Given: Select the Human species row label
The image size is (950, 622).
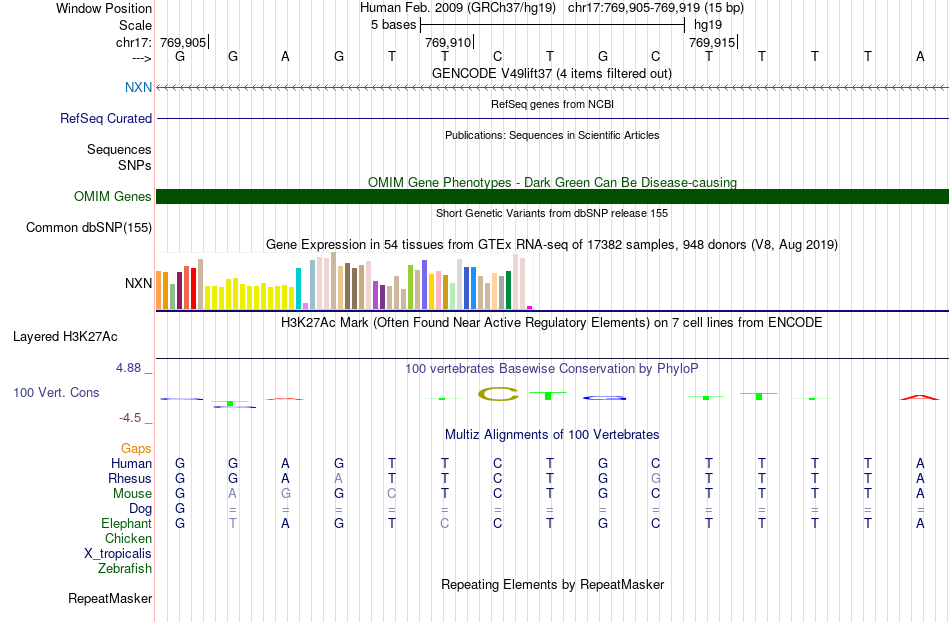Looking at the screenshot, I should [x=131, y=463].
